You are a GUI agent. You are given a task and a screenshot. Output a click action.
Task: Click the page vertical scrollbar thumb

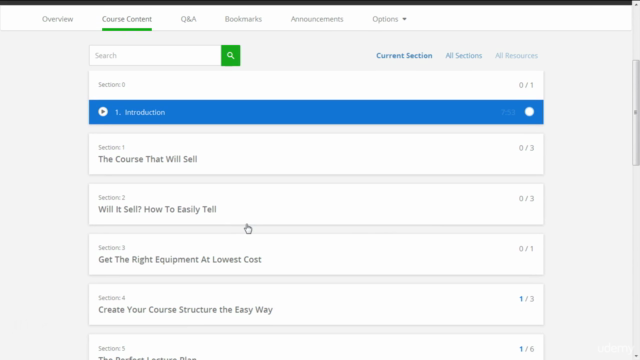(636, 113)
